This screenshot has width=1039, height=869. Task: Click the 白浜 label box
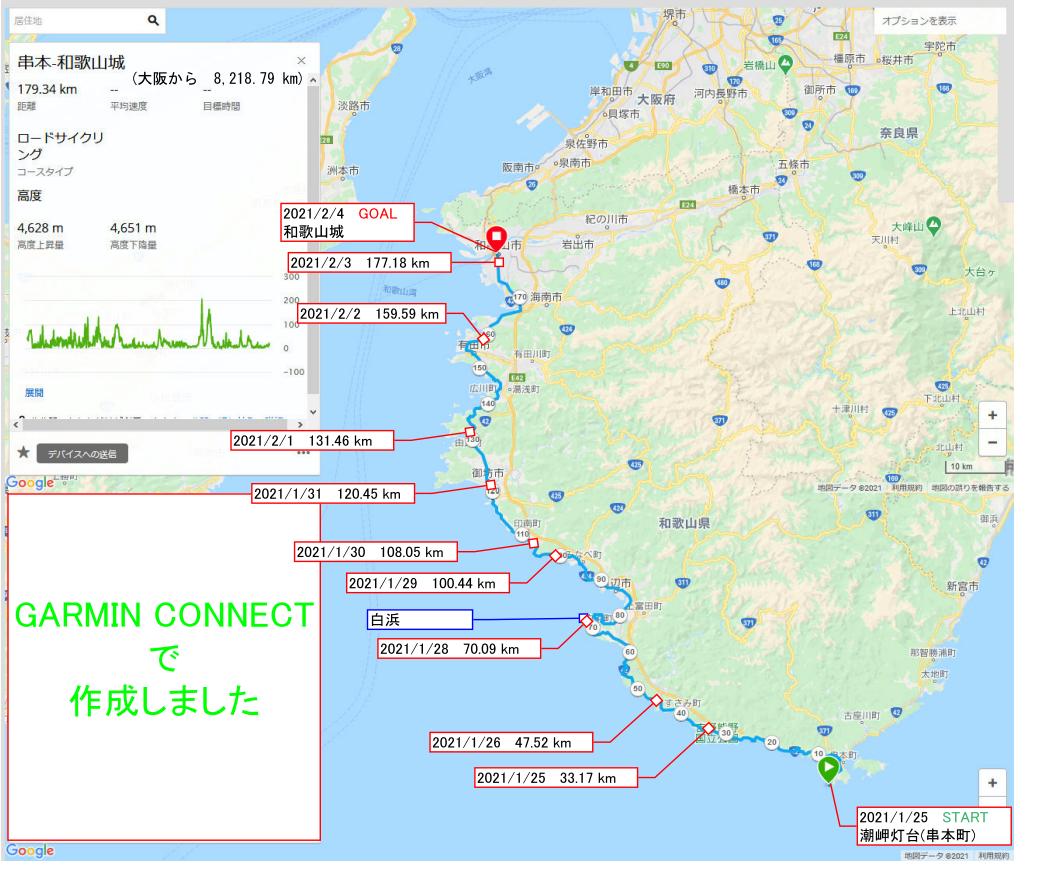point(419,619)
